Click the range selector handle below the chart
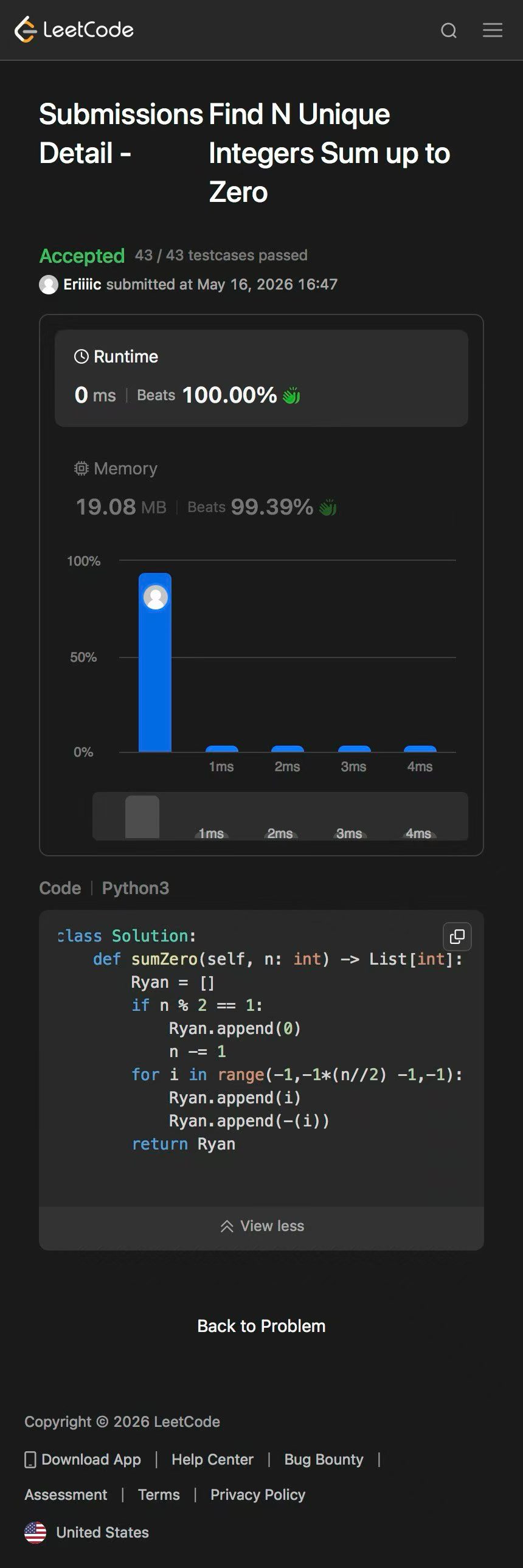This screenshot has width=523, height=1568. [x=142, y=817]
